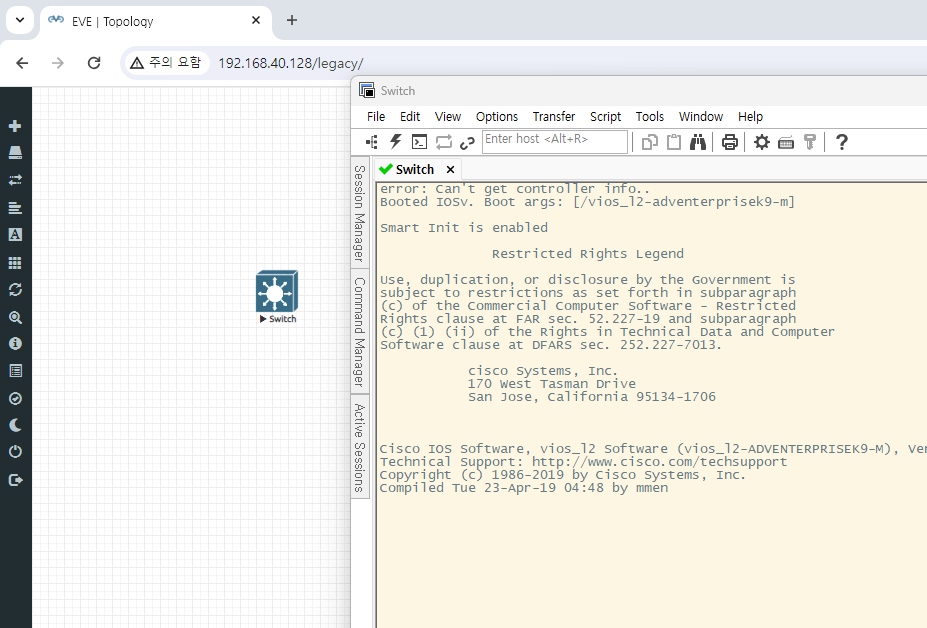The width and height of the screenshot is (927, 628).
Task: Open the browser tab search dropdown arrow
Action: (20, 20)
